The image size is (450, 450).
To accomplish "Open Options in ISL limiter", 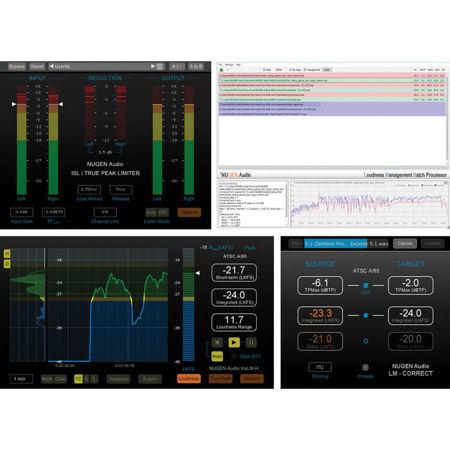I will 189,212.
